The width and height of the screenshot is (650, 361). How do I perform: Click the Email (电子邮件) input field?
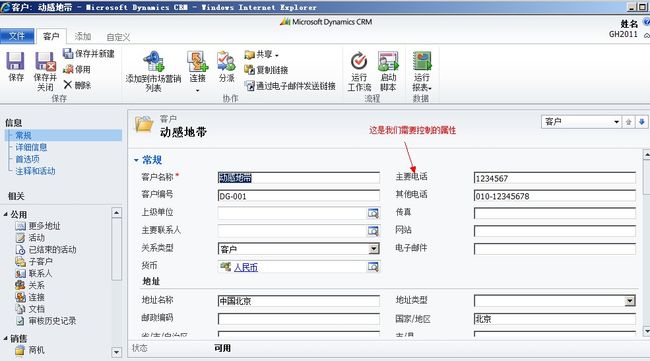[x=555, y=249]
